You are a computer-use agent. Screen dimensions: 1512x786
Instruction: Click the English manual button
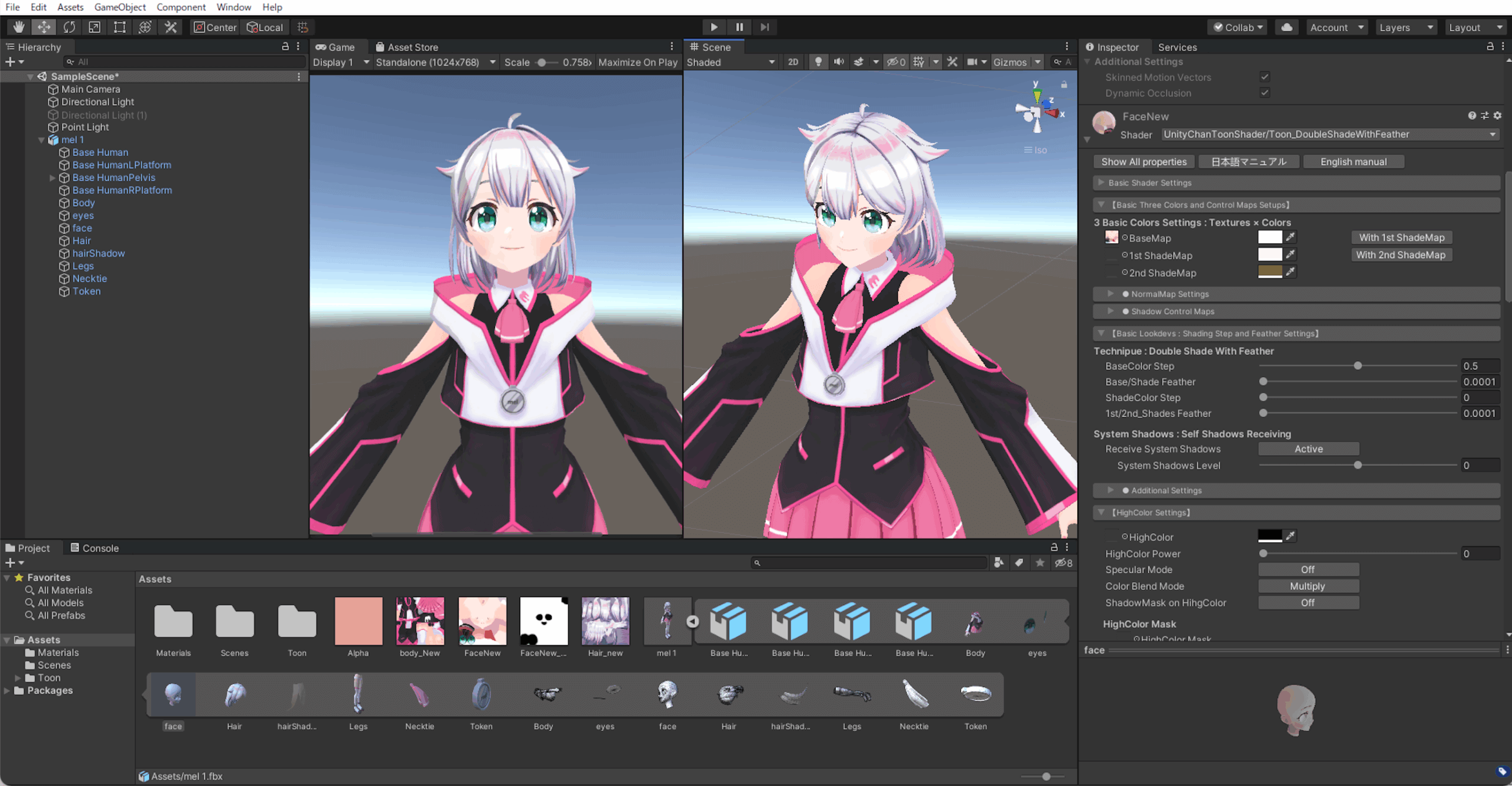tap(1353, 161)
